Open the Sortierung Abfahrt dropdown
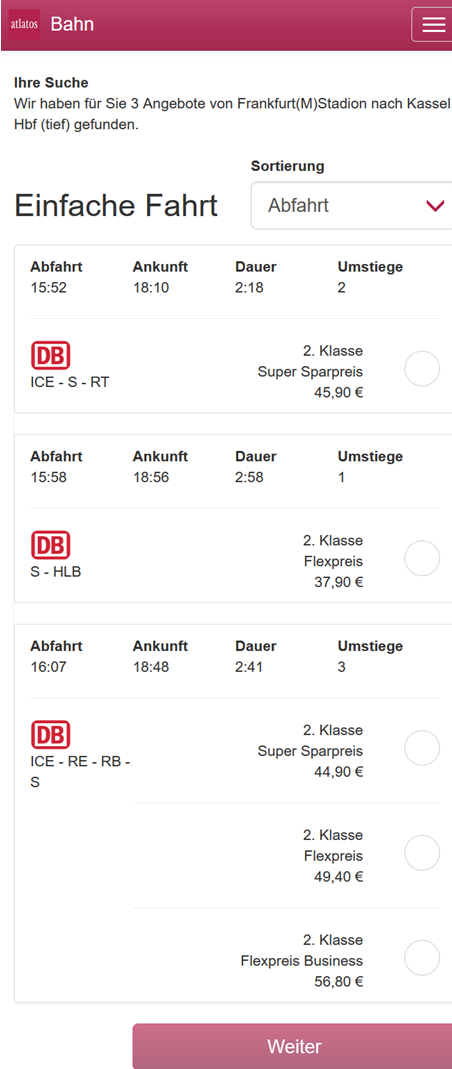This screenshot has width=452, height=1069. pyautogui.click(x=351, y=205)
